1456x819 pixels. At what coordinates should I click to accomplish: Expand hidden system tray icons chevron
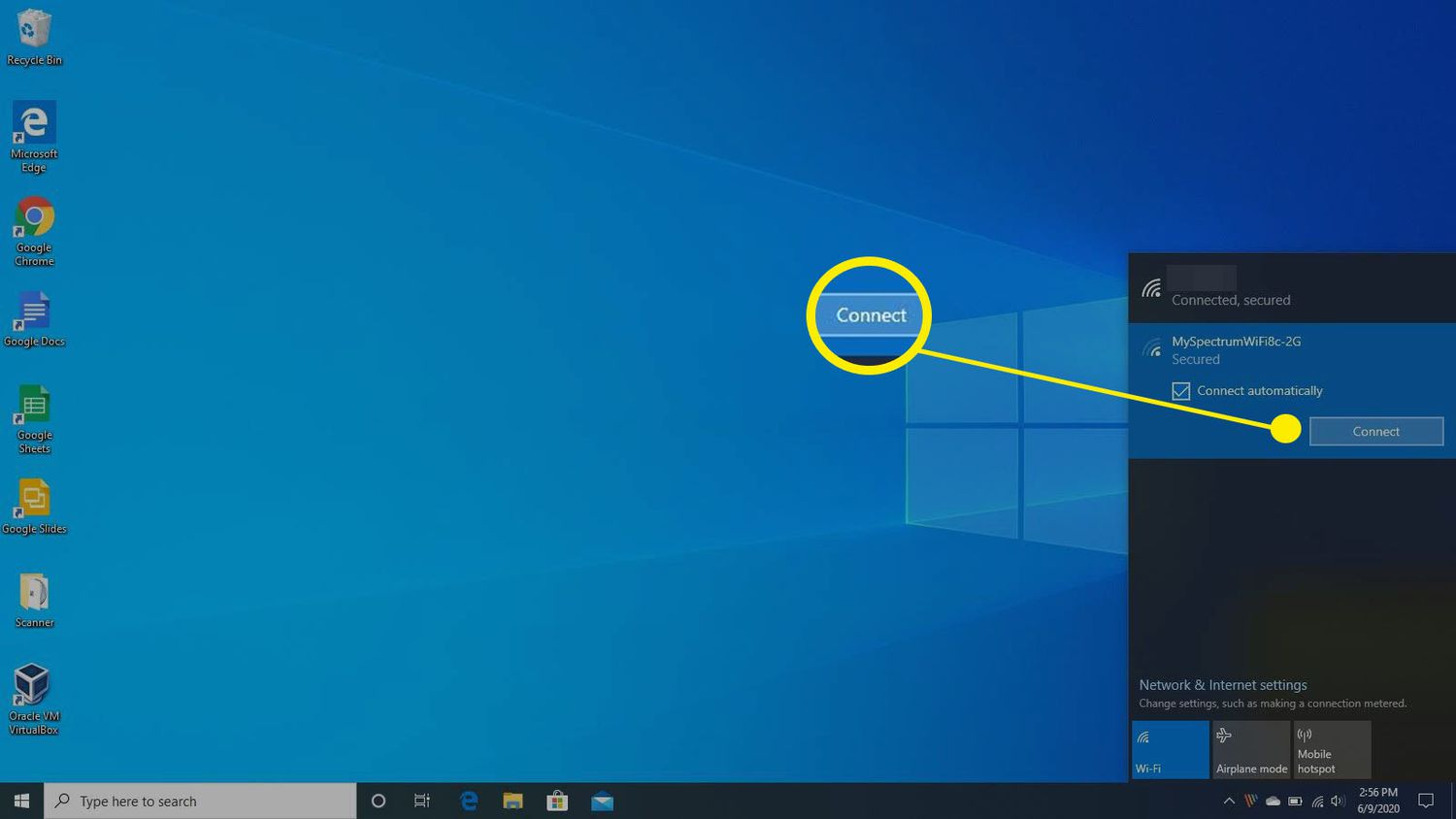coord(1229,802)
